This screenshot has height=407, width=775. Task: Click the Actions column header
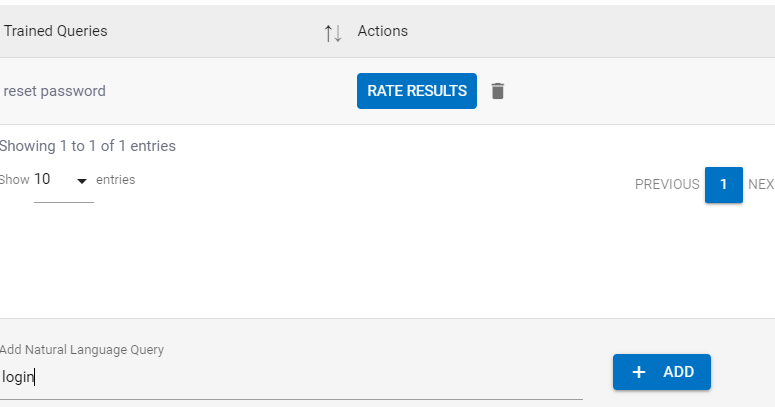coord(383,31)
